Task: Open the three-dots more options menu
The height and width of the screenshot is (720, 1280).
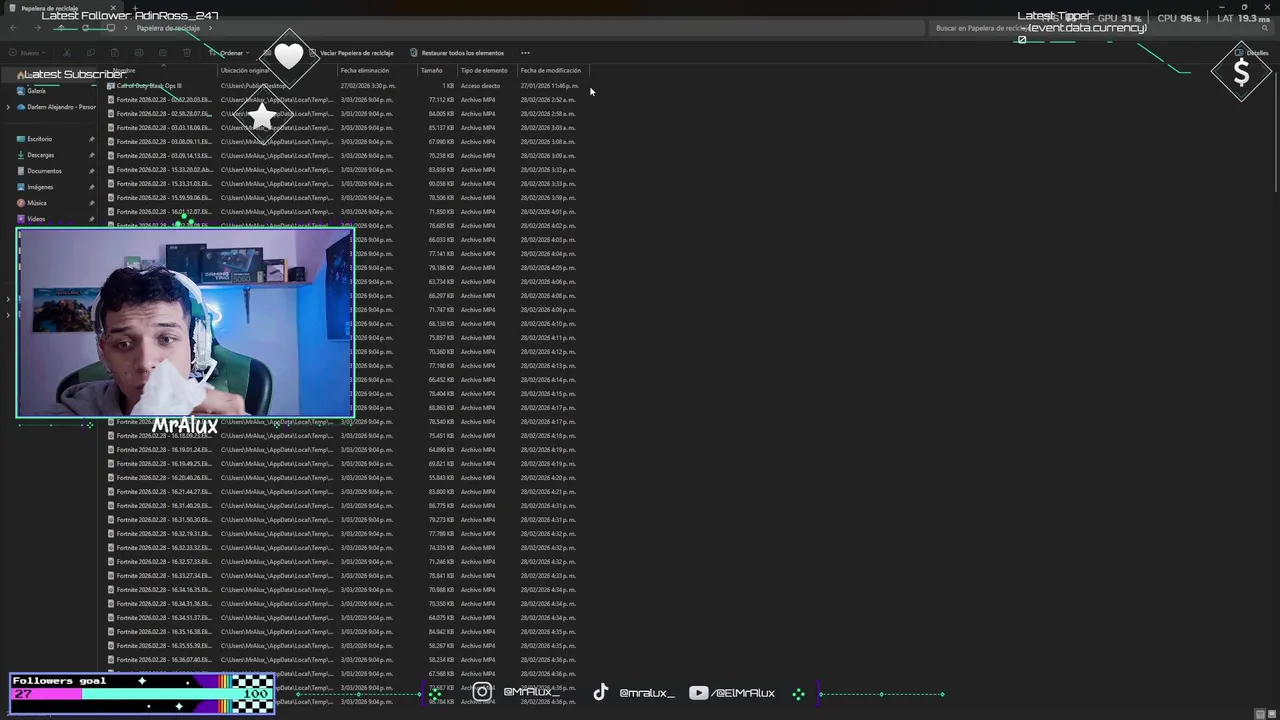Action: [x=525, y=53]
